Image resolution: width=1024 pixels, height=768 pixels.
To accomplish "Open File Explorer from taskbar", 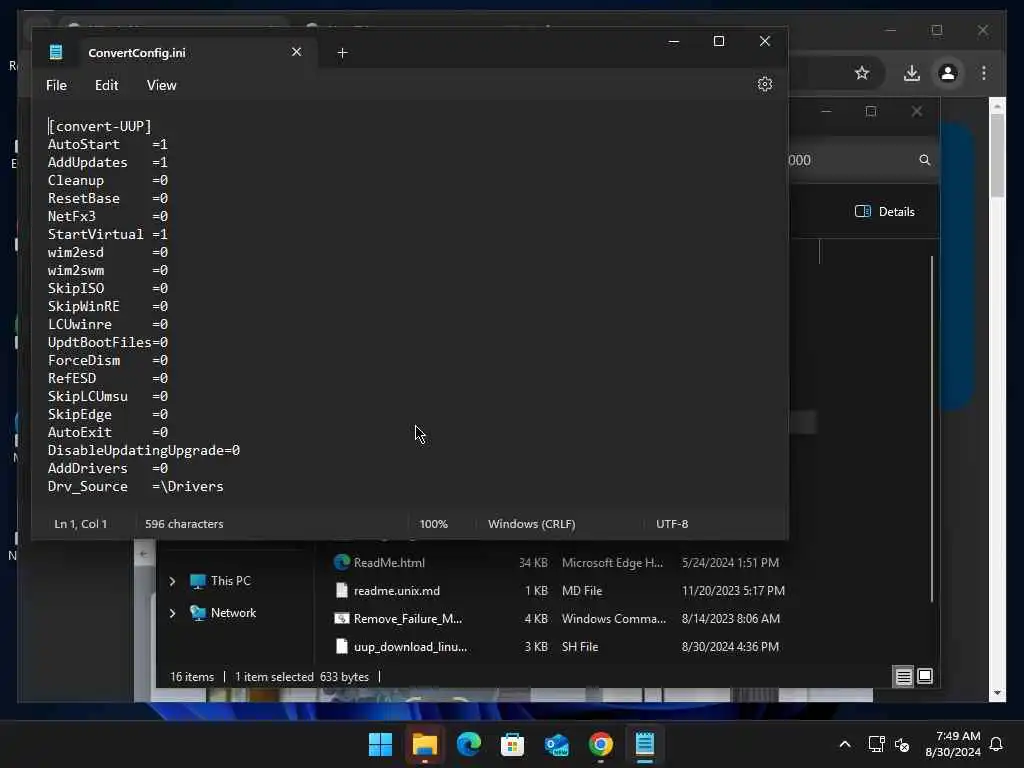I will click(424, 744).
